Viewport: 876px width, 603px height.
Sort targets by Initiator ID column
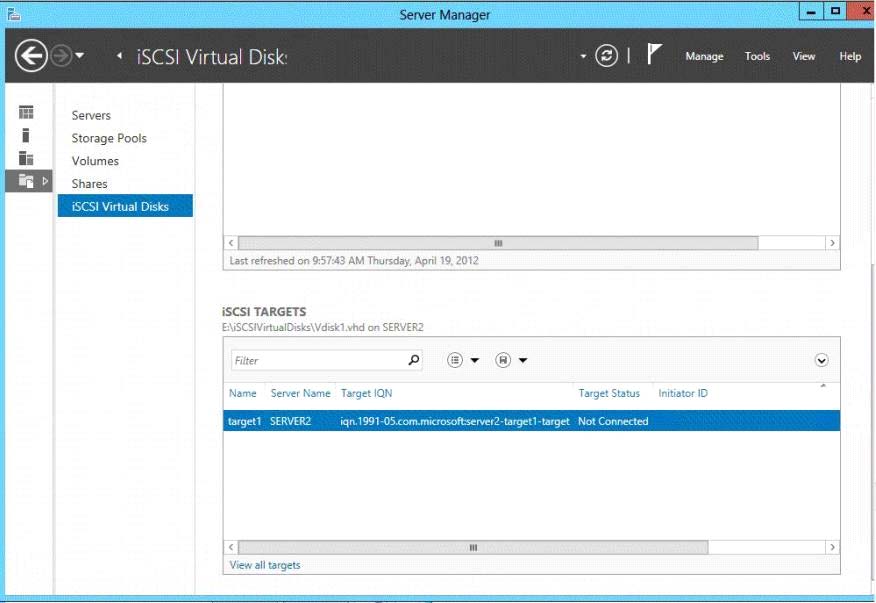coord(683,393)
